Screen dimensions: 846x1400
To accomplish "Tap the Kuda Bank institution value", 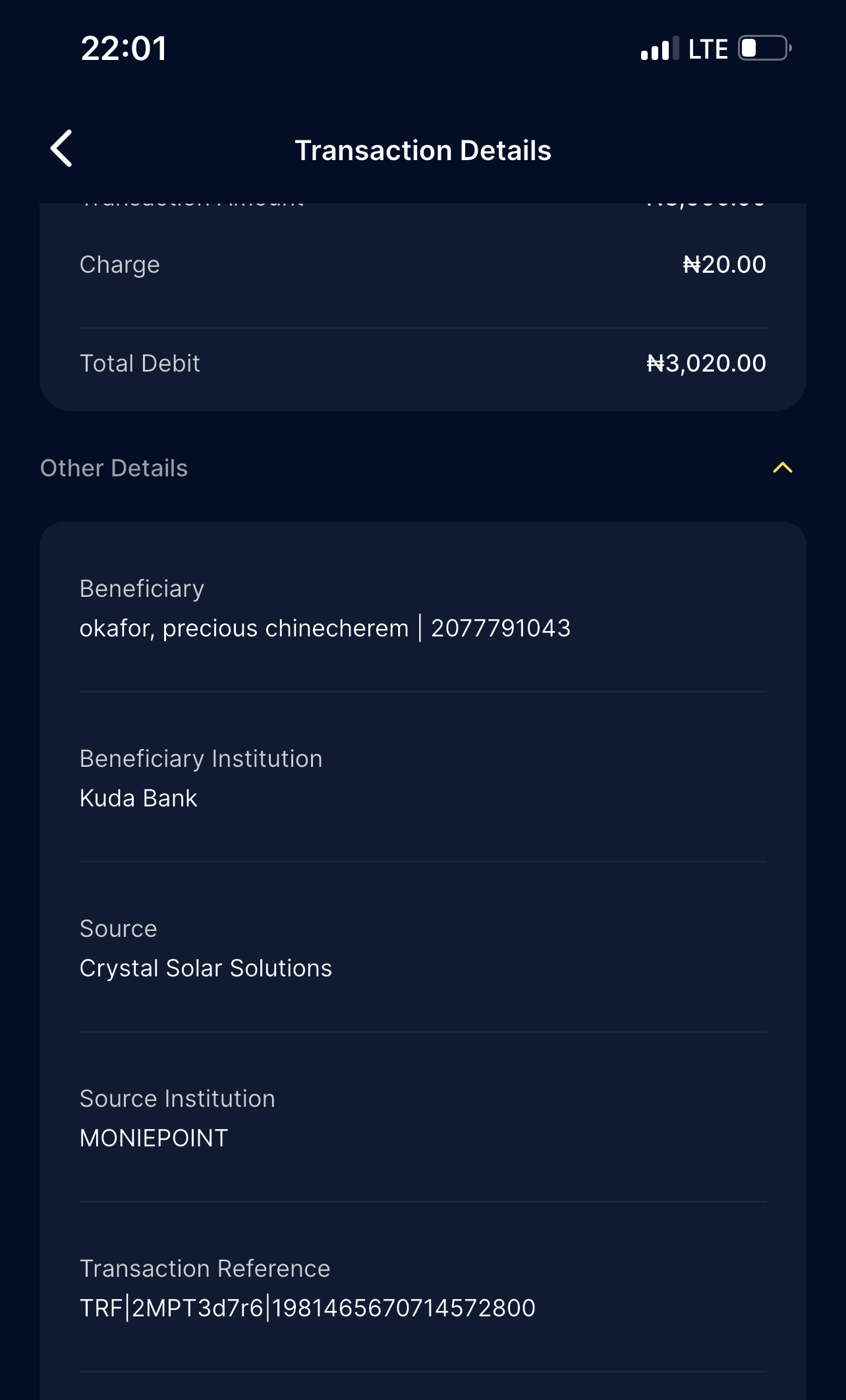I will 138,798.
